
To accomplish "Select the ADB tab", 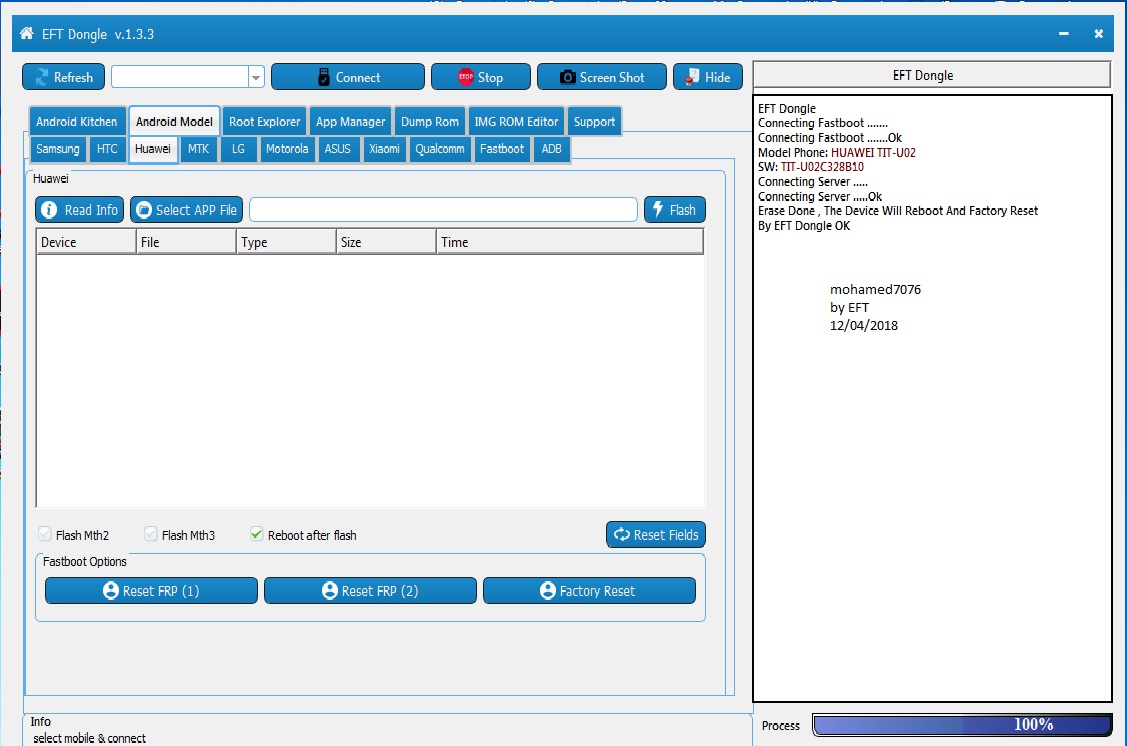I will [551, 149].
